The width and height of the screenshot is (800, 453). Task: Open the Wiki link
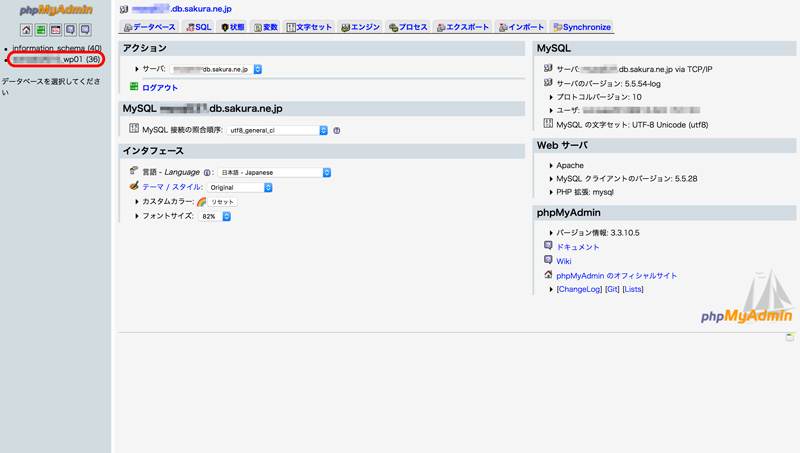pos(564,261)
